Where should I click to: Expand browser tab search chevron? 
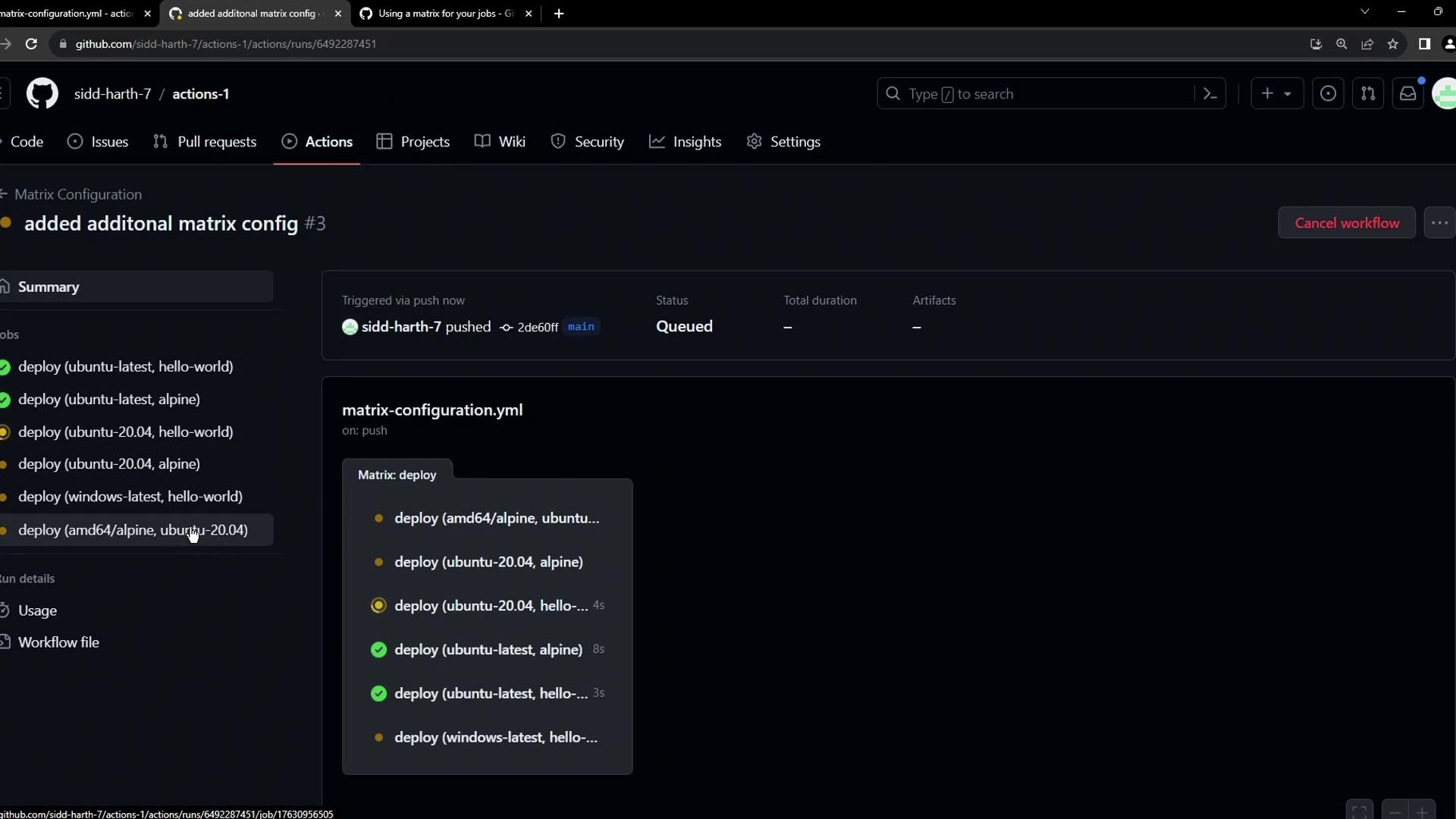click(1364, 12)
